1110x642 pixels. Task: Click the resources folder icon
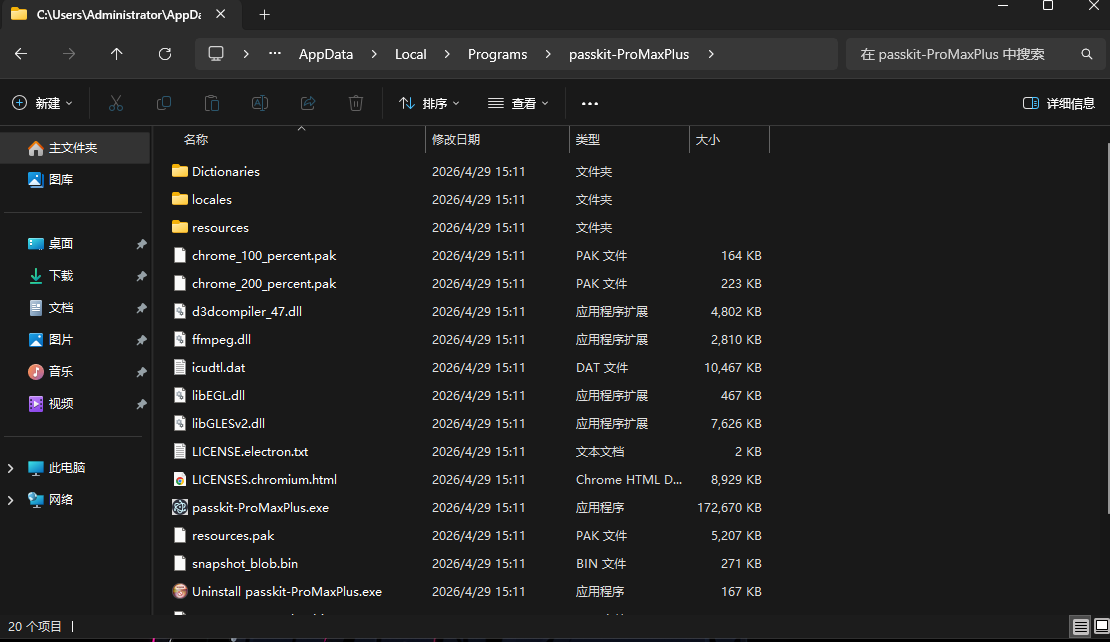[180, 227]
